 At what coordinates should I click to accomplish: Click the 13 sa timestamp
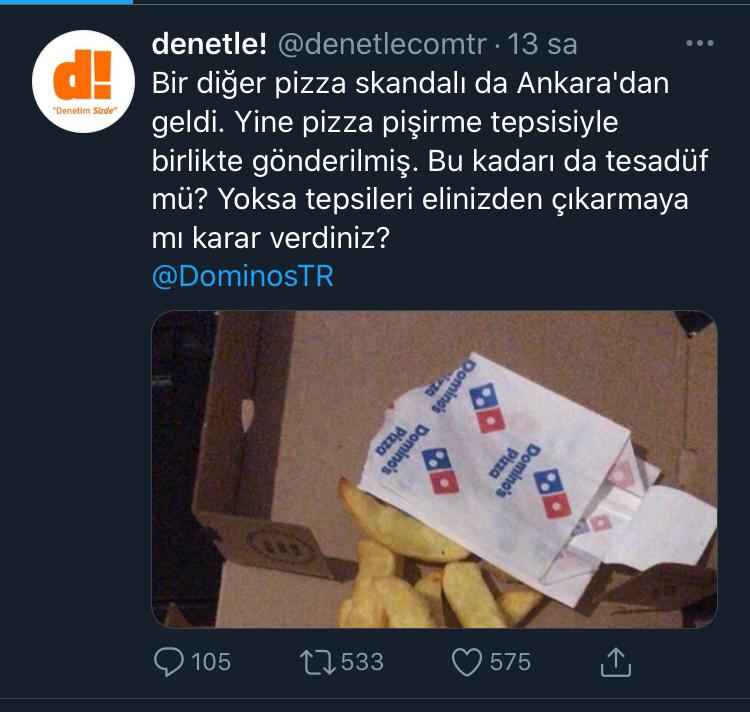click(x=543, y=45)
